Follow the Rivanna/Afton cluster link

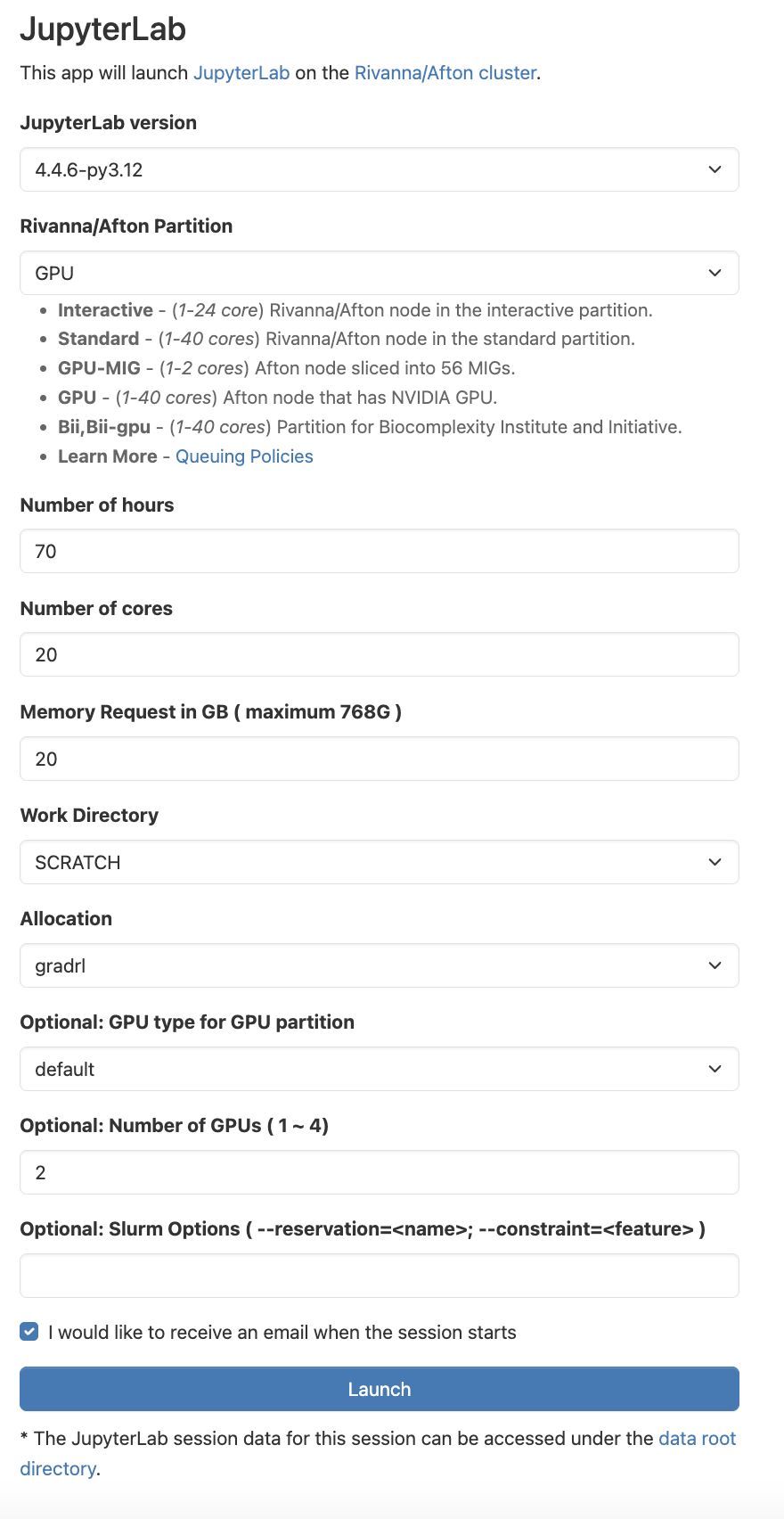tap(444, 73)
